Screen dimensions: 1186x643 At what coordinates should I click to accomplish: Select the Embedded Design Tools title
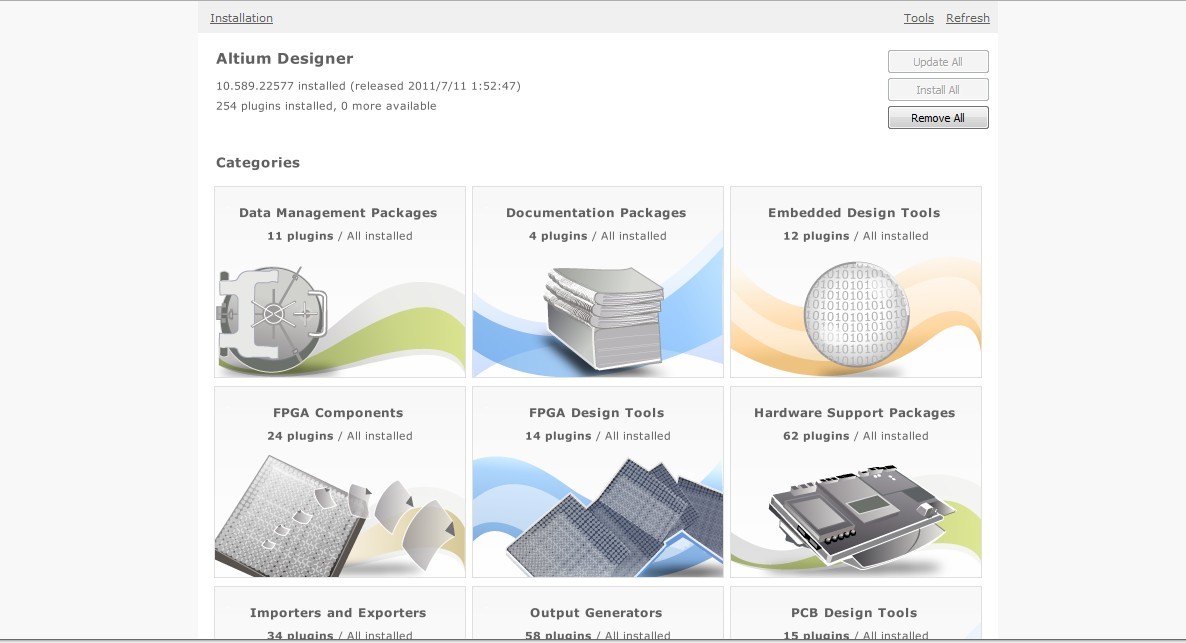pos(854,213)
